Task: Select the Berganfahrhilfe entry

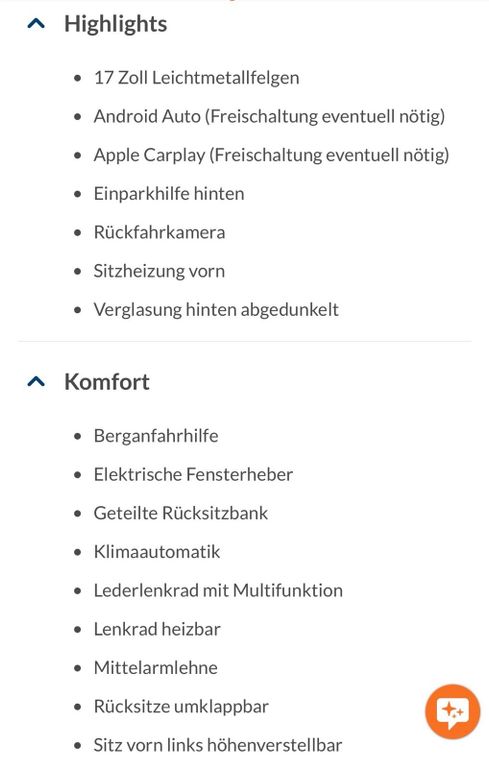Action: (156, 436)
